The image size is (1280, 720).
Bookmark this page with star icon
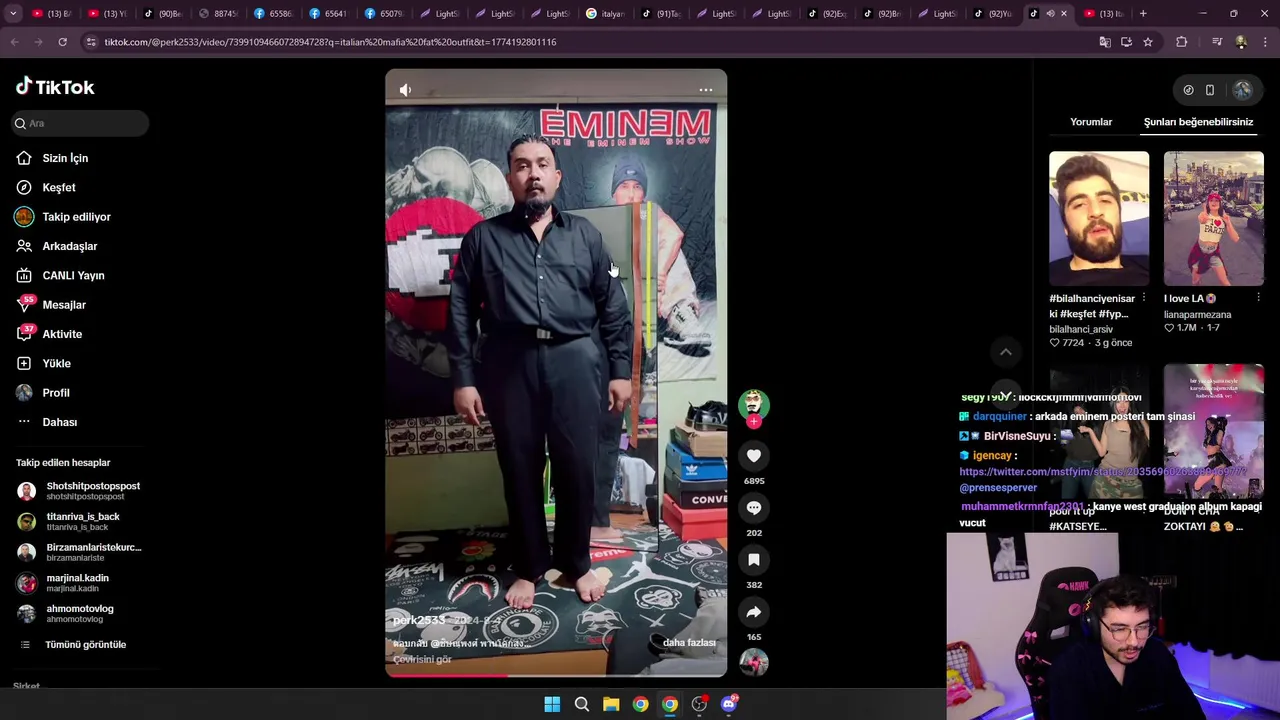coord(1148,42)
